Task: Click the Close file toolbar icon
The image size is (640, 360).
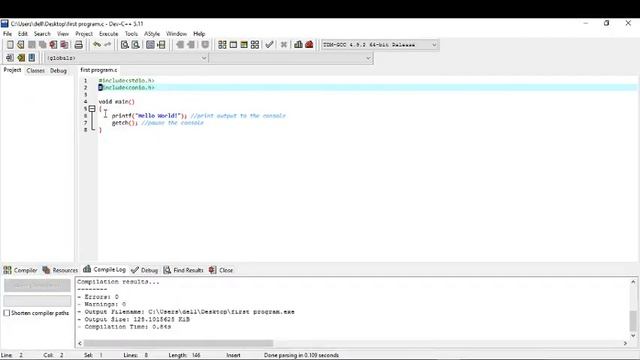Action: 53,45
